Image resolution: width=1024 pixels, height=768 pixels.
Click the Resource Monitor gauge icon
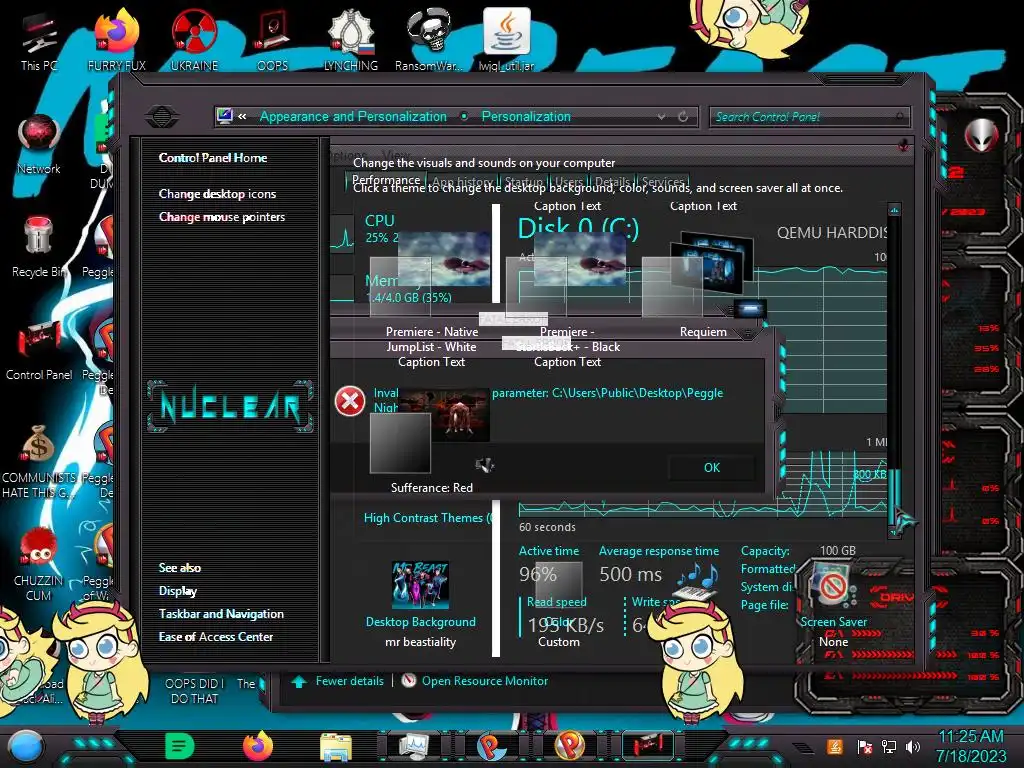click(x=409, y=680)
